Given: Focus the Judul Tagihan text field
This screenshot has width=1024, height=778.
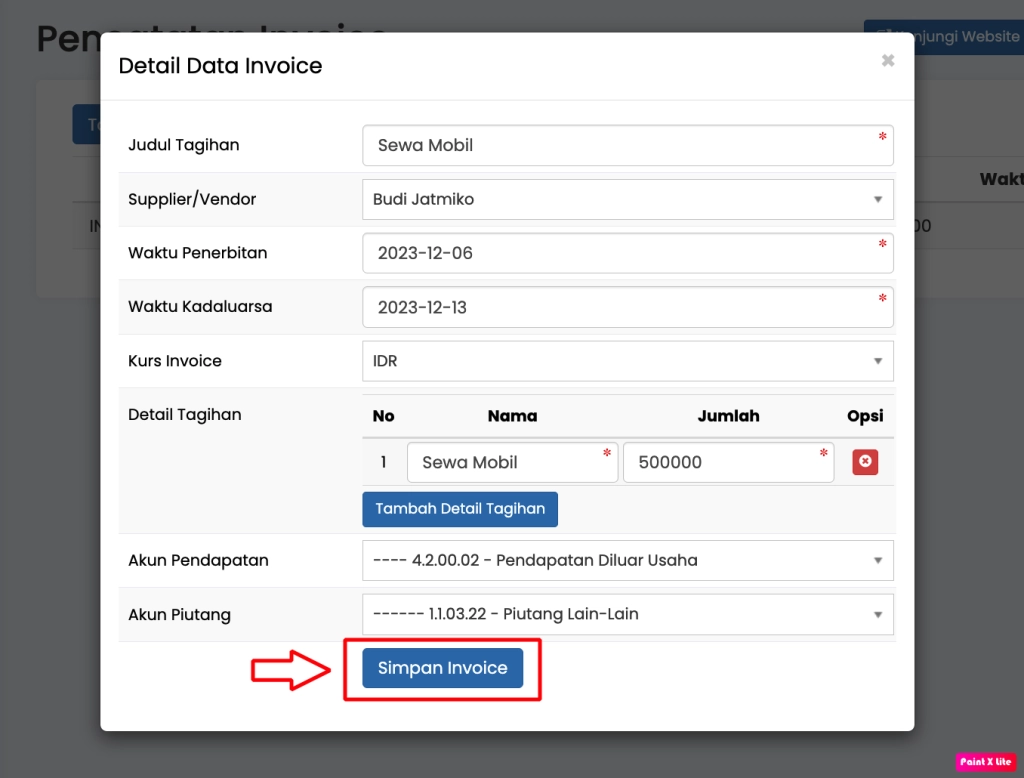Looking at the screenshot, I should 626,145.
